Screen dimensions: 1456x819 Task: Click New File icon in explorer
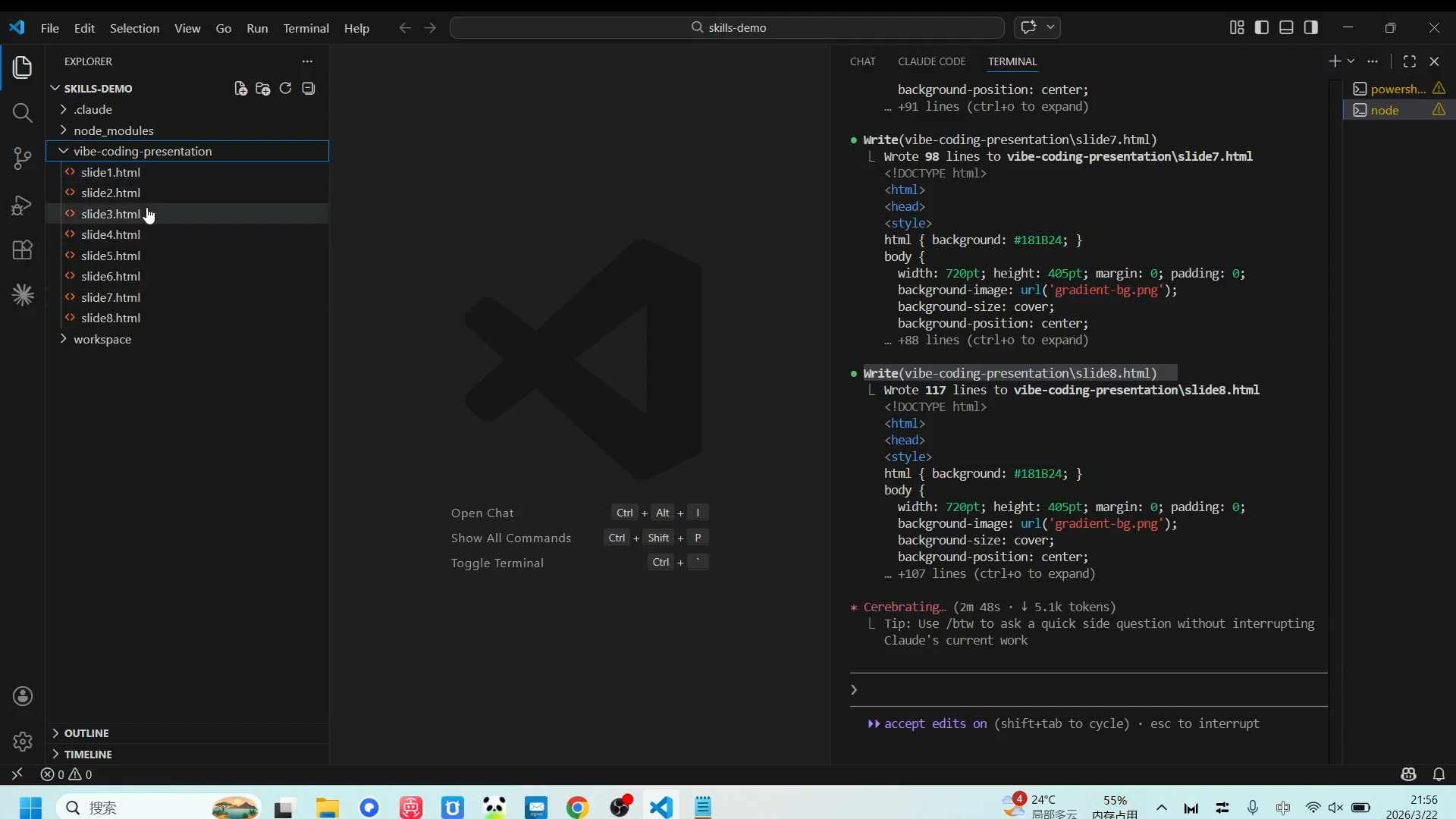(240, 89)
